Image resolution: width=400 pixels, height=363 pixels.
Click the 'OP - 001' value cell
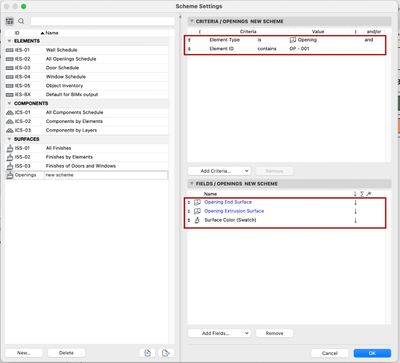pos(299,49)
